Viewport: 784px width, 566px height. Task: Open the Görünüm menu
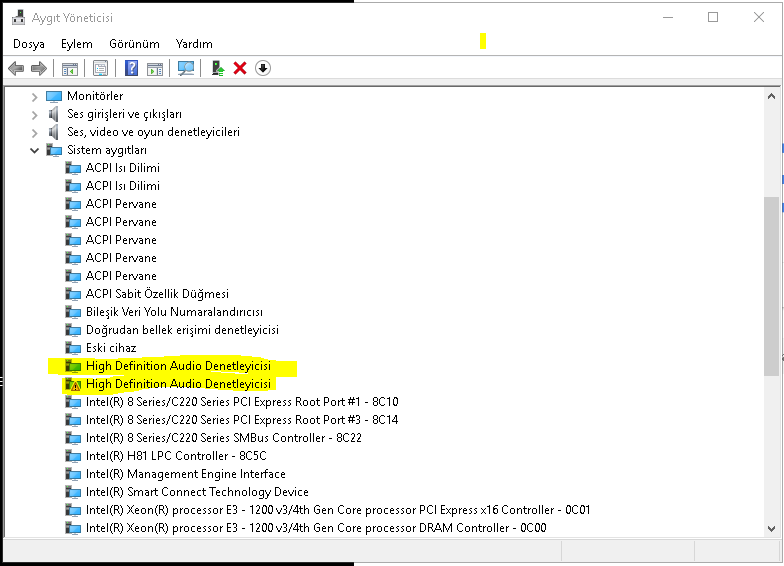click(134, 44)
